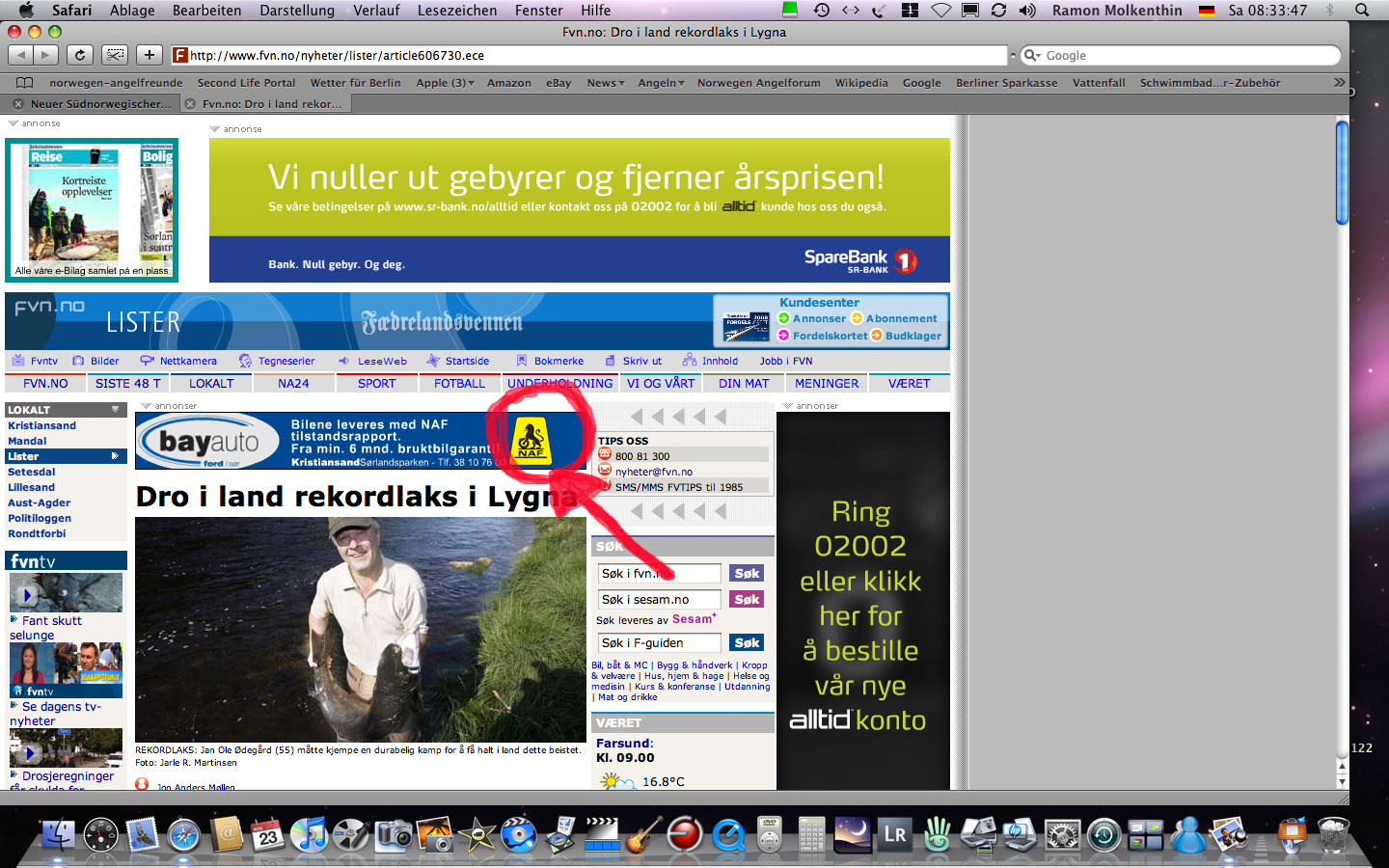Click the Google search field
The width and height of the screenshot is (1389, 868).
(x=1181, y=56)
